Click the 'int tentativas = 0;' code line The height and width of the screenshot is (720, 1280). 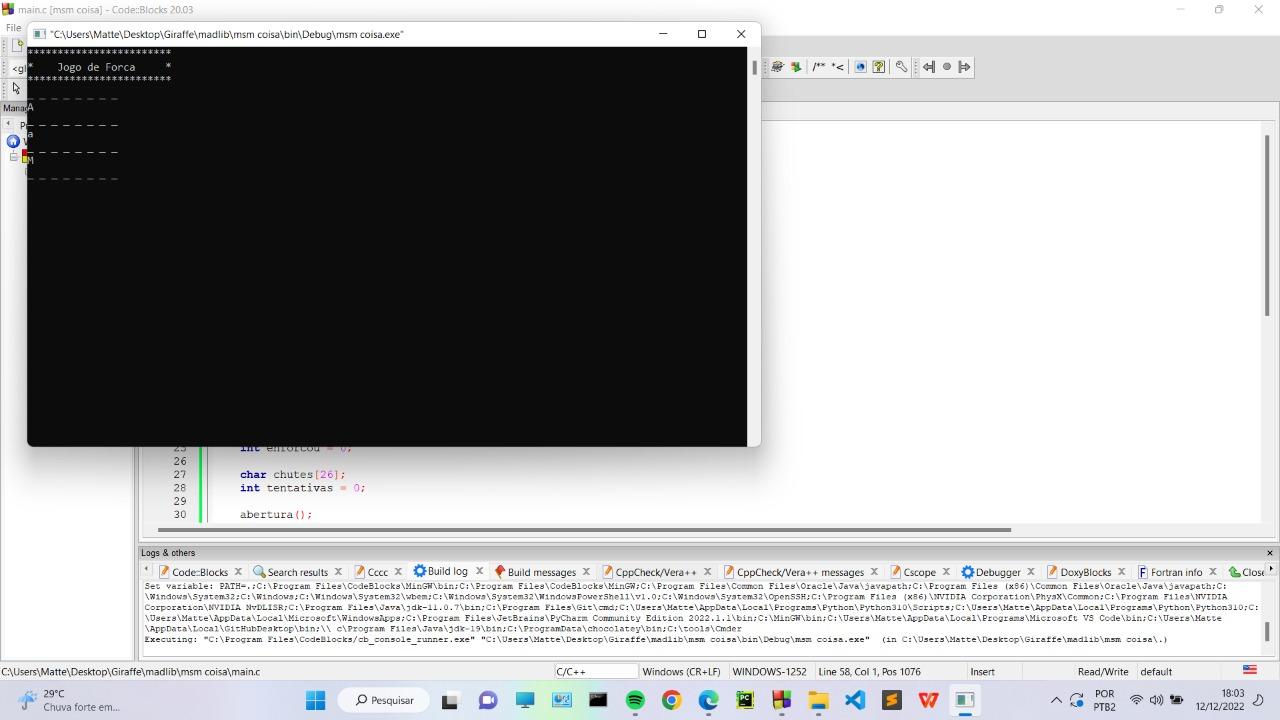[302, 488]
